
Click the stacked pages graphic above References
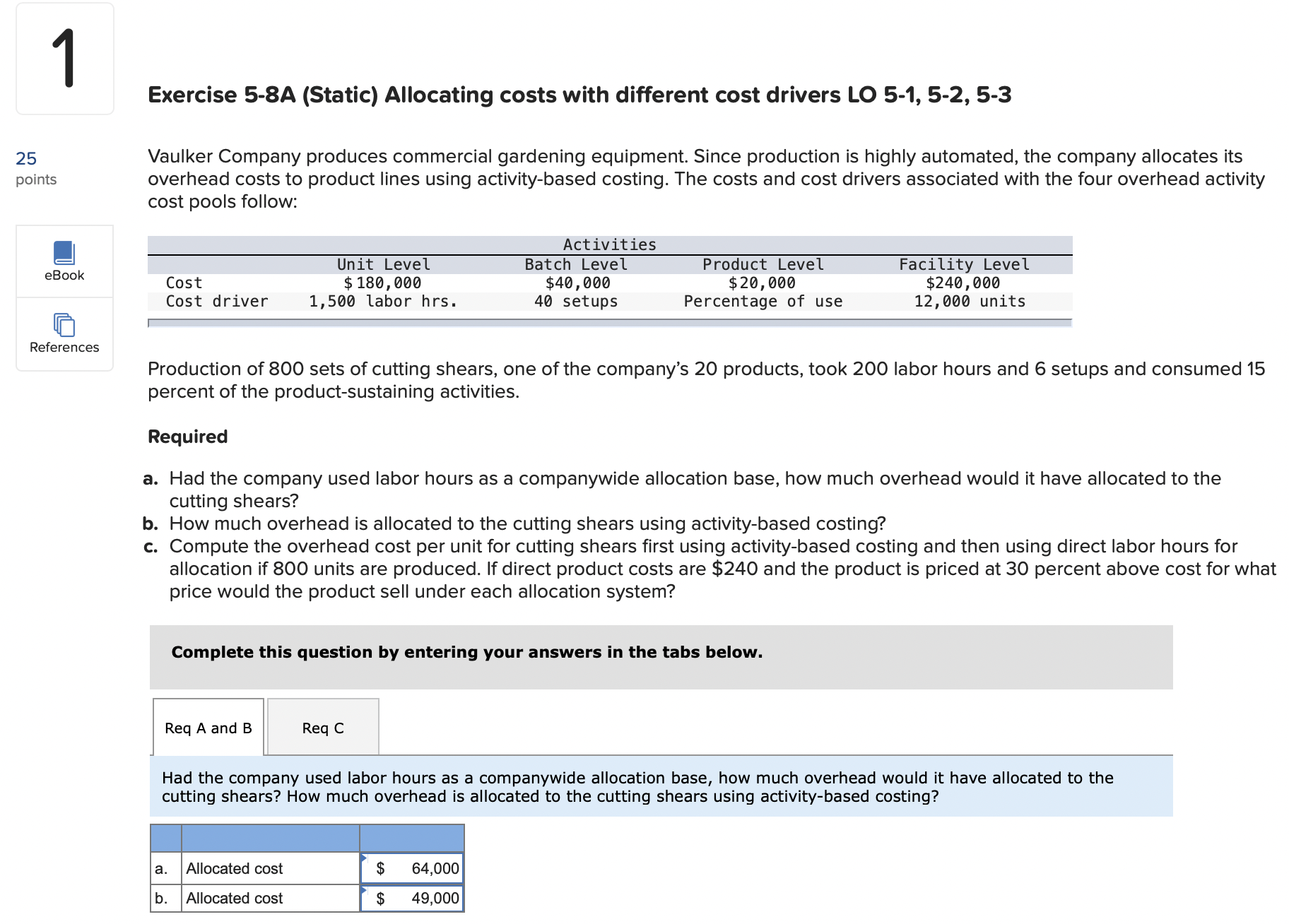click(64, 325)
